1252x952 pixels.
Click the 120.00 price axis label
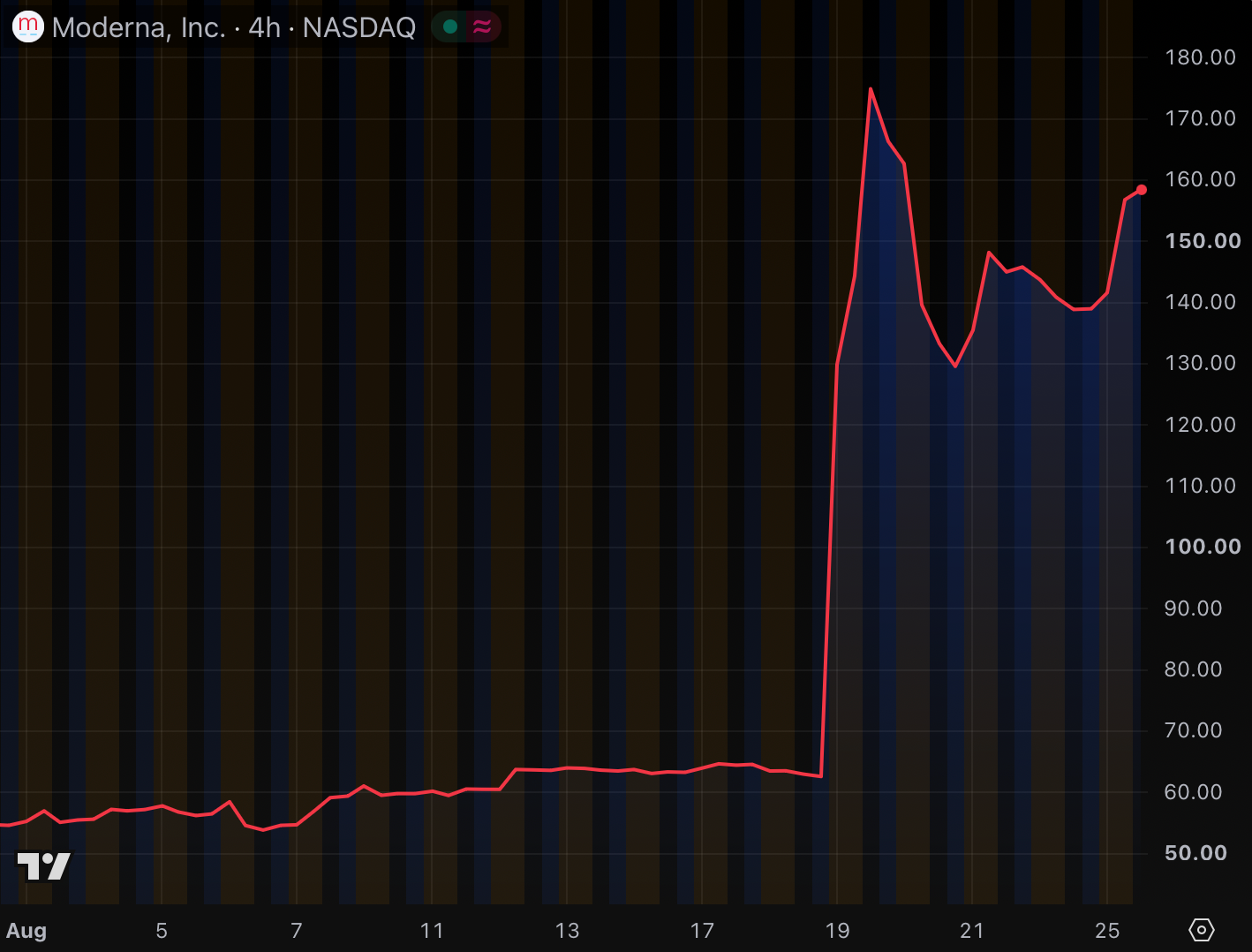(x=1200, y=425)
